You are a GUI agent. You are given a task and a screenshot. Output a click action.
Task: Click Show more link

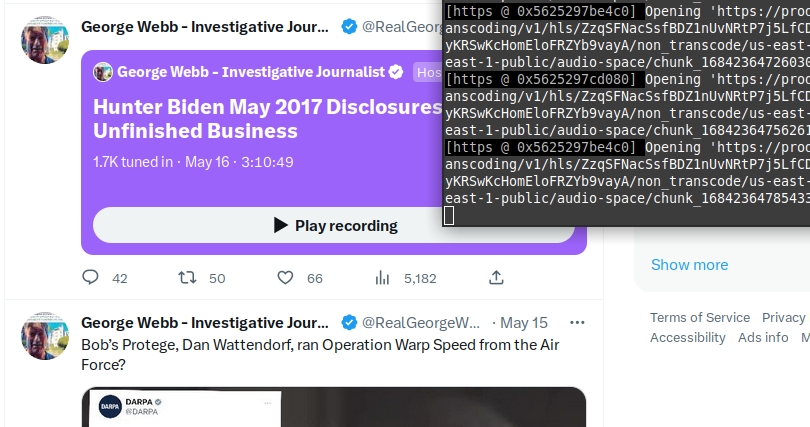(689, 265)
